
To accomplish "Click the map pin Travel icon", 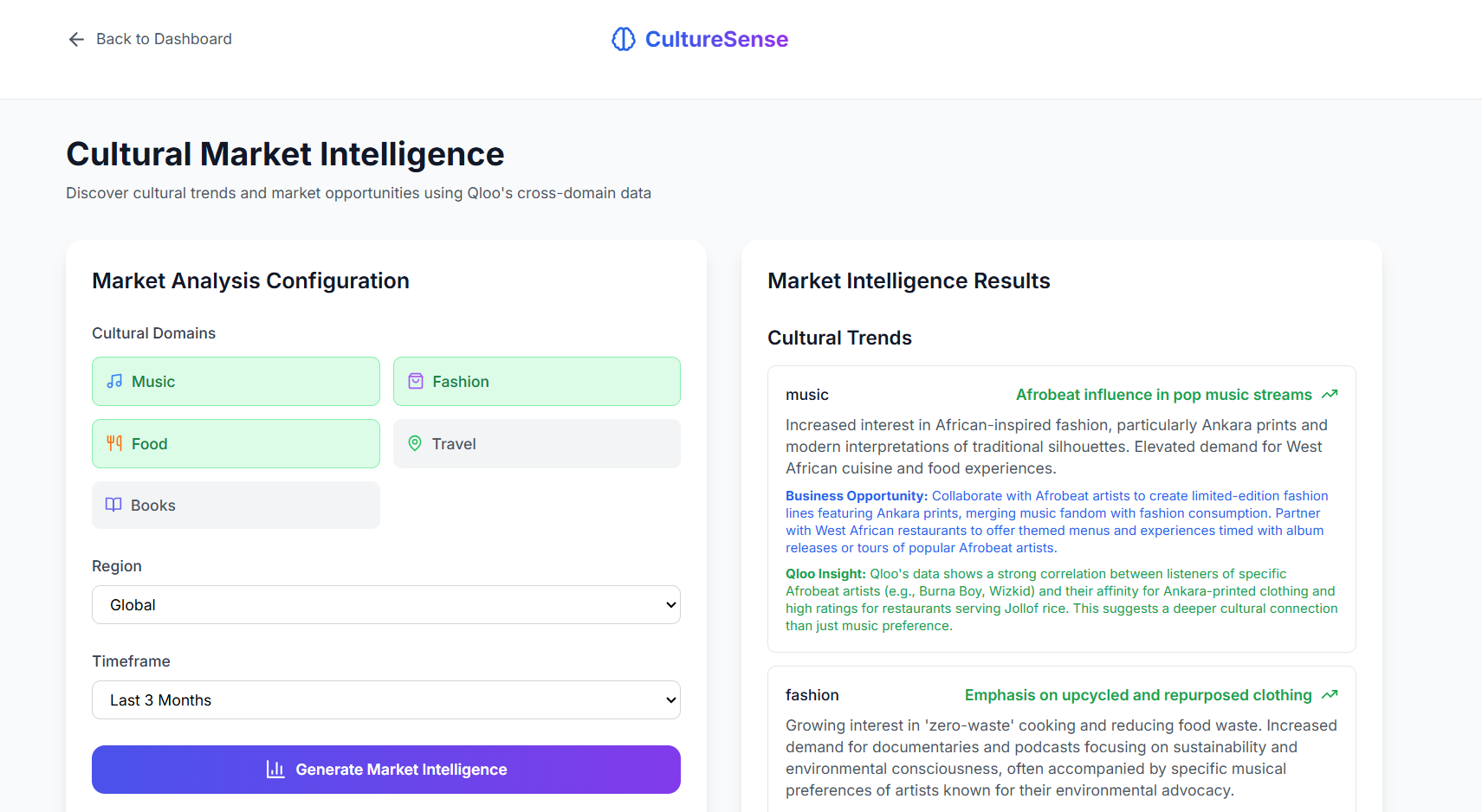I will click(415, 443).
